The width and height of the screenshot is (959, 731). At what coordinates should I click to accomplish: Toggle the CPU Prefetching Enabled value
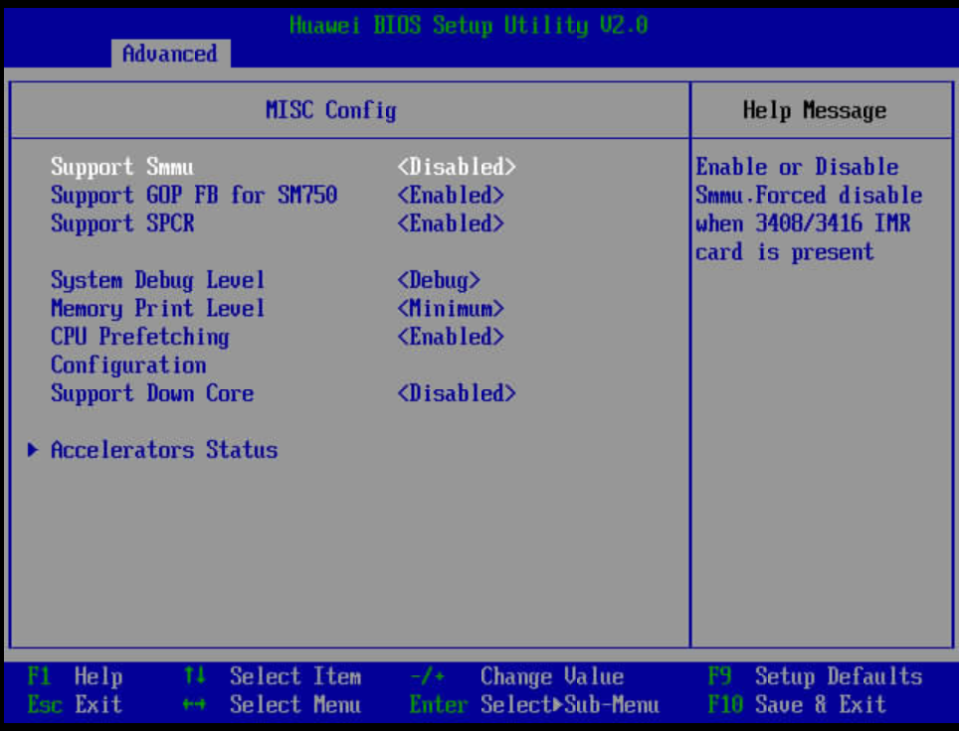[451, 336]
